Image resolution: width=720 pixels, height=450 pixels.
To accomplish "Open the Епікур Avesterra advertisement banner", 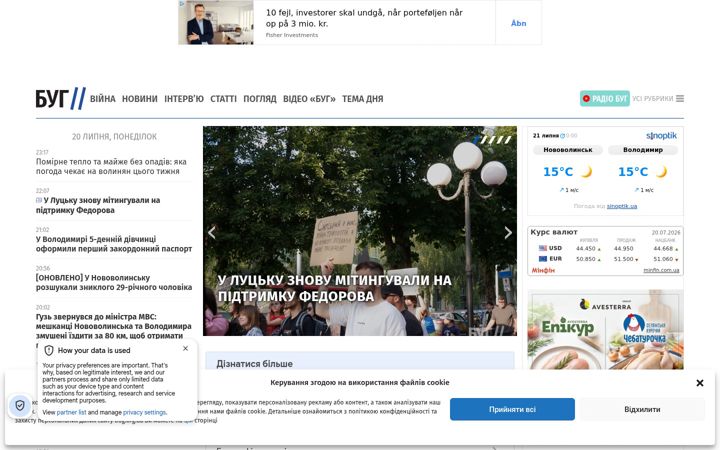I will (x=606, y=330).
